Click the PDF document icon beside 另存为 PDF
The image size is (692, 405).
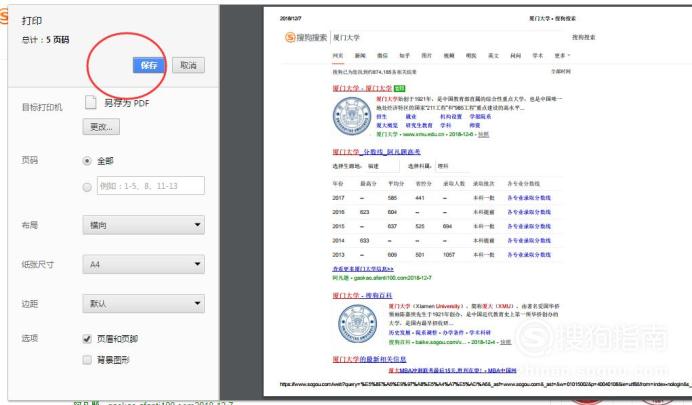coord(90,102)
